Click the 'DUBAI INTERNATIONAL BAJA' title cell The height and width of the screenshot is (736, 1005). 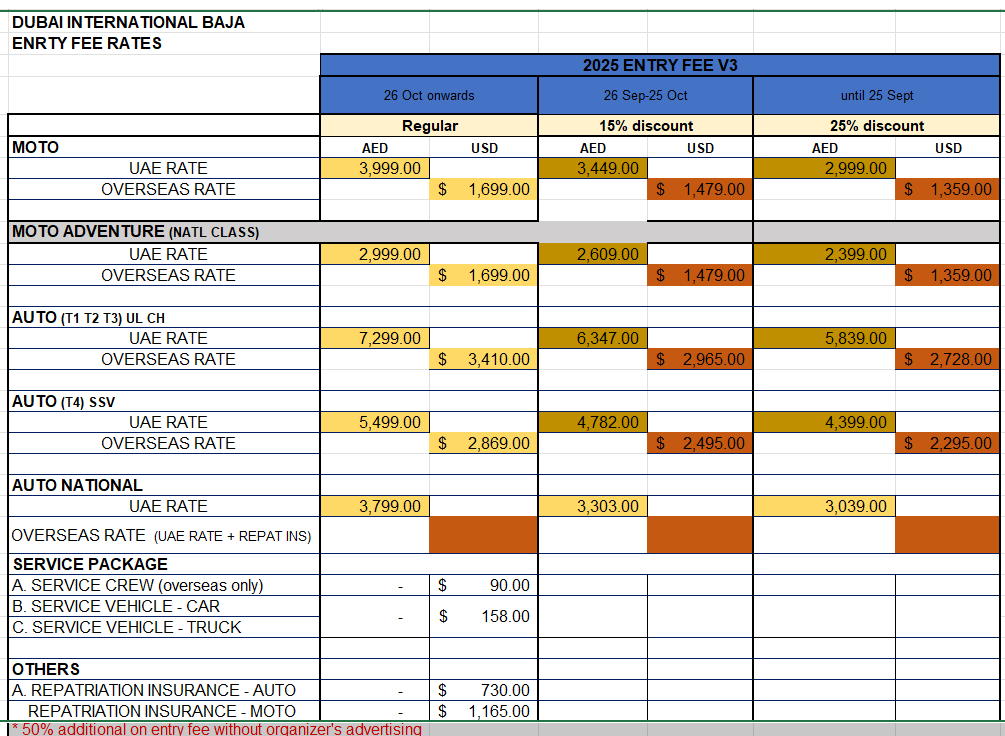[x=128, y=22]
